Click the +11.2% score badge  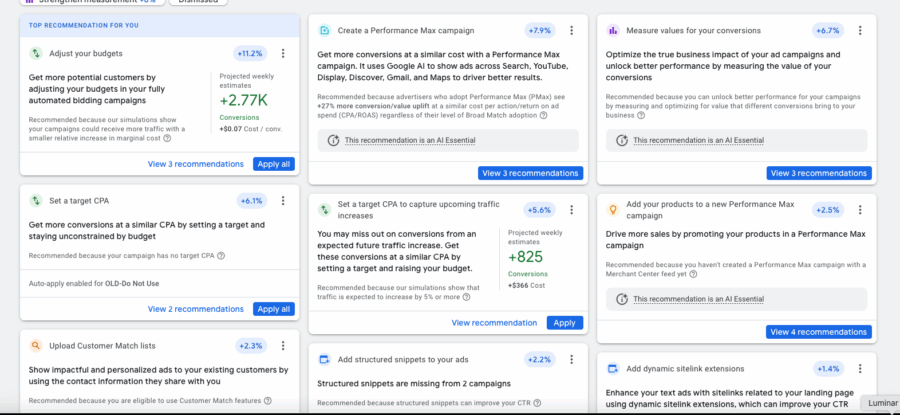pyautogui.click(x=250, y=53)
